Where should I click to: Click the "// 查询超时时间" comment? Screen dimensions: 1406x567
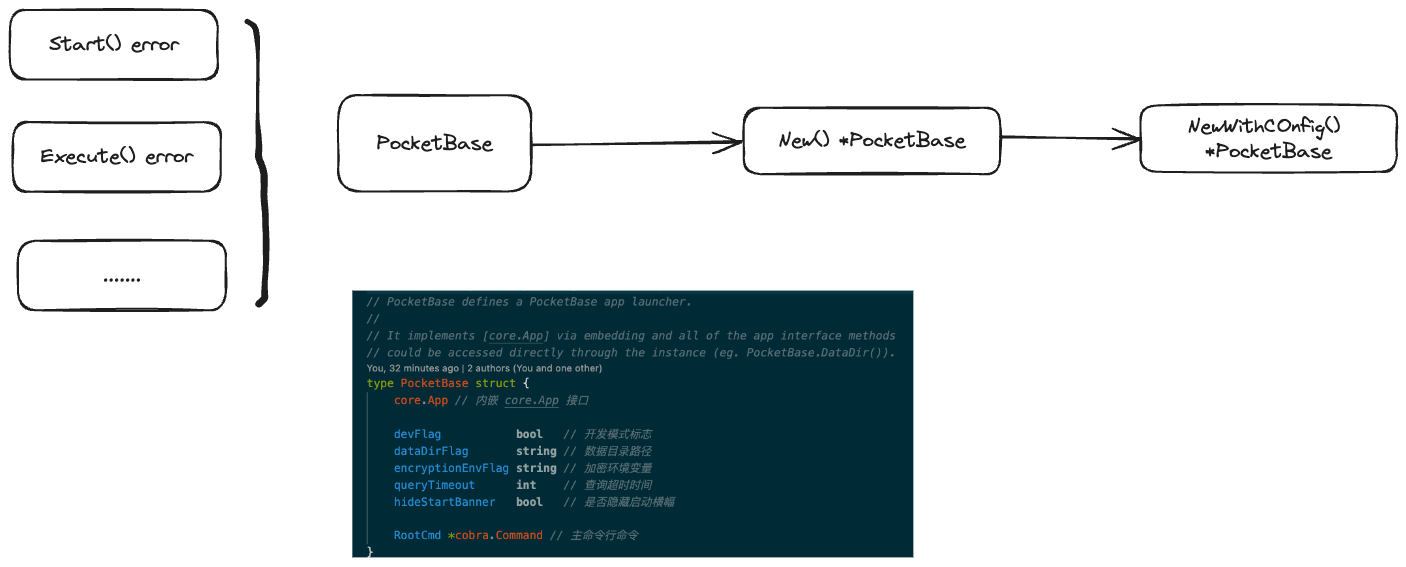608,485
